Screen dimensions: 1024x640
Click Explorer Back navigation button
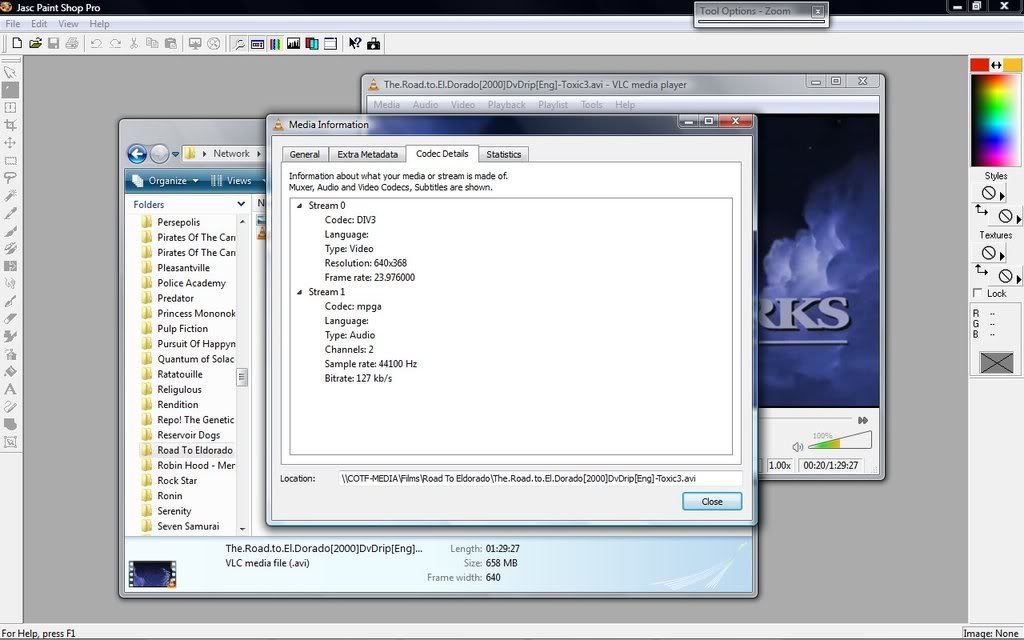click(137, 154)
